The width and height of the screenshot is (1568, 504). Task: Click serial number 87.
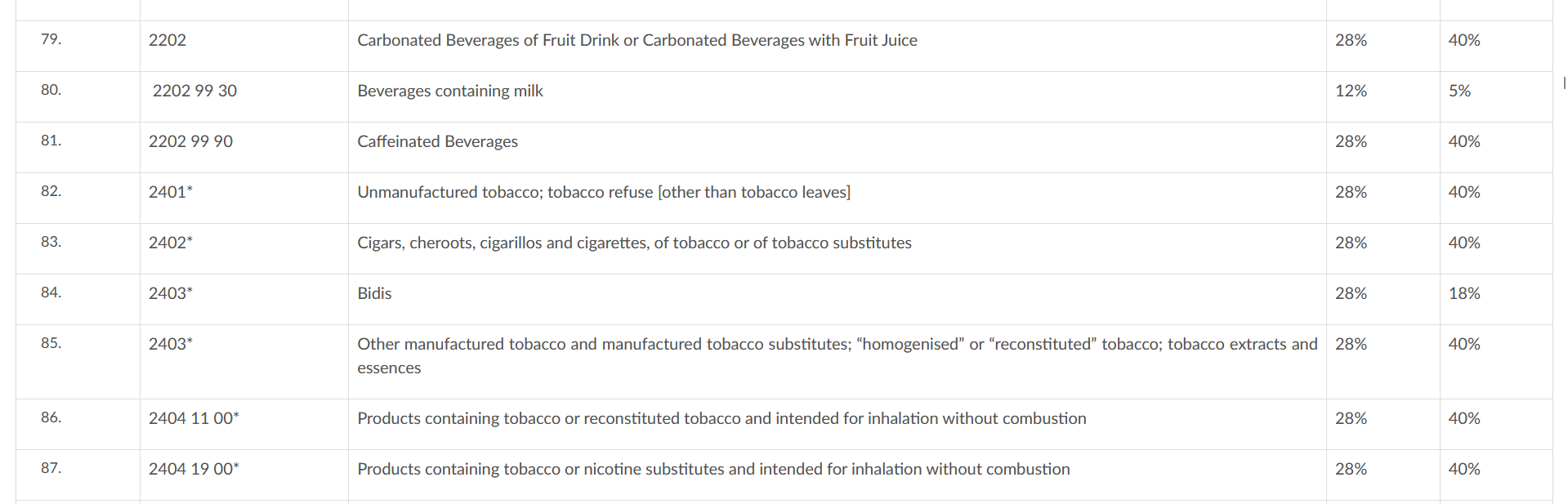tap(51, 468)
